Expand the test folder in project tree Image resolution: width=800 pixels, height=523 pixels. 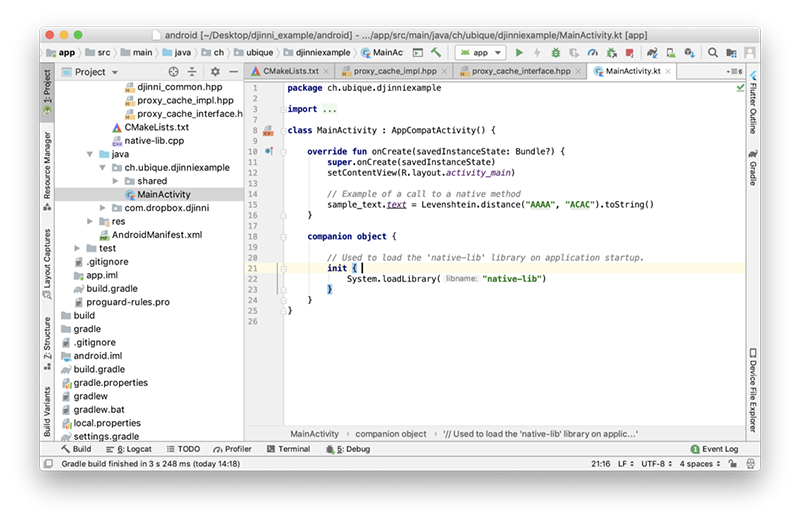79,248
